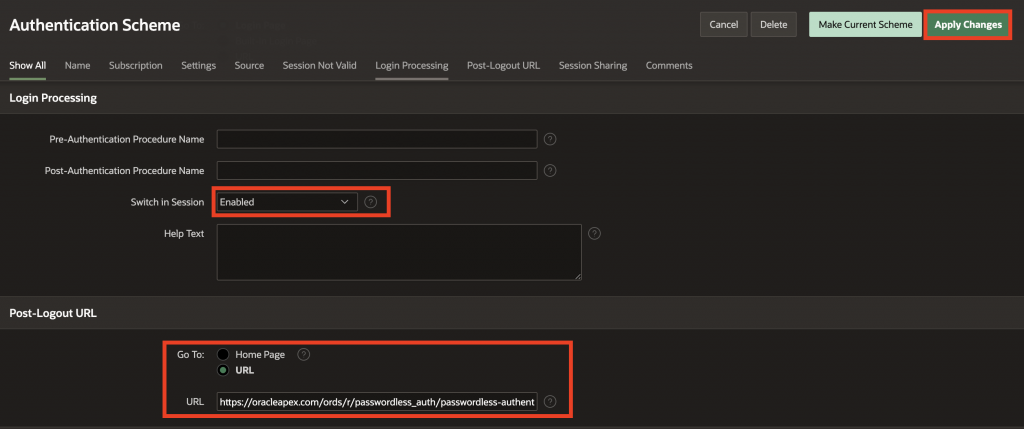Open help icon next to Home Page option
1024x429 pixels.
(303, 355)
